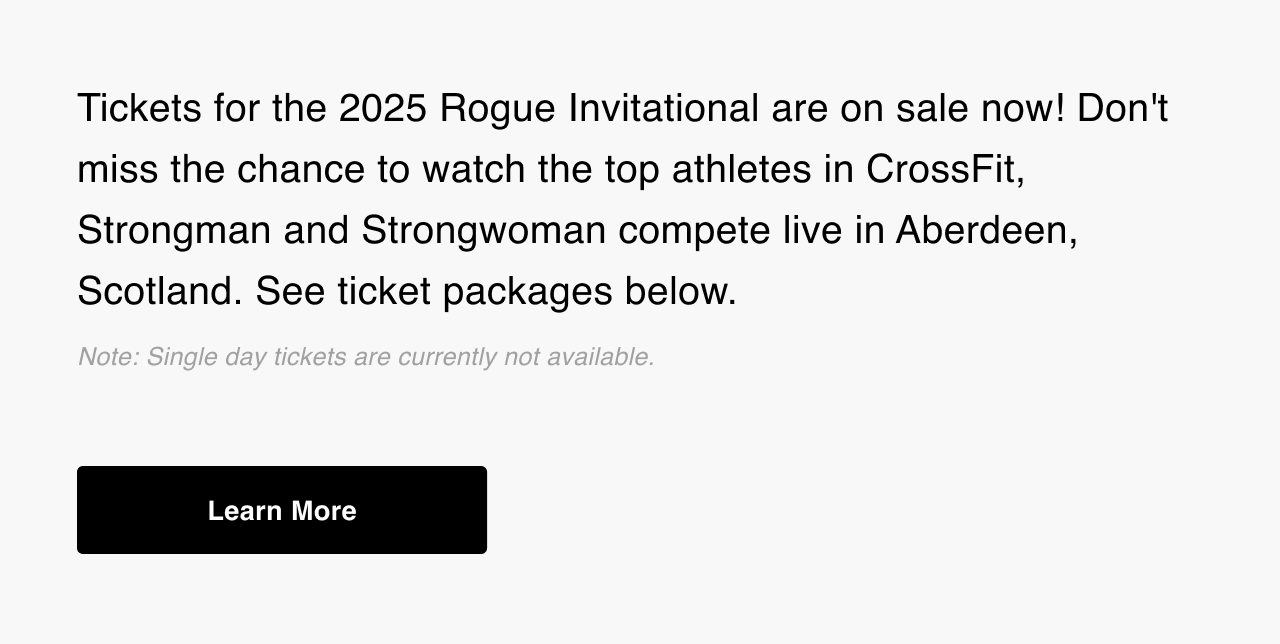Click the Learn More button
1280x644 pixels.
[282, 510]
